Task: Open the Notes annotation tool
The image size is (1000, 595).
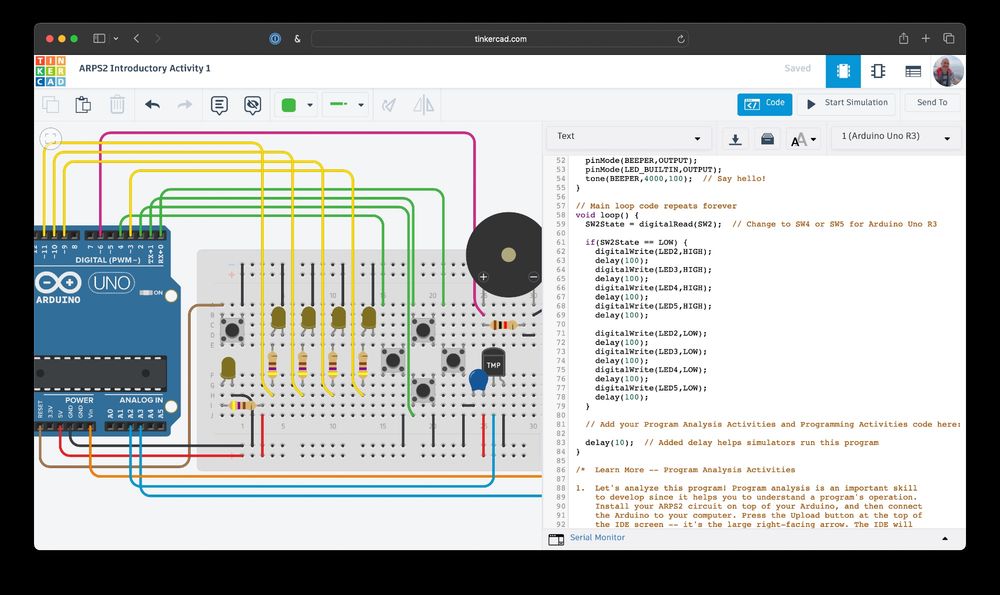Action: coord(220,104)
